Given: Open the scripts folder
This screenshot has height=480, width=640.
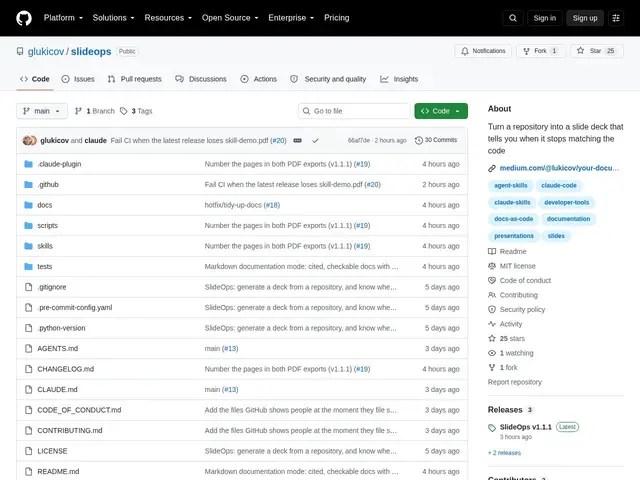Looking at the screenshot, I should pyautogui.click(x=47, y=225).
